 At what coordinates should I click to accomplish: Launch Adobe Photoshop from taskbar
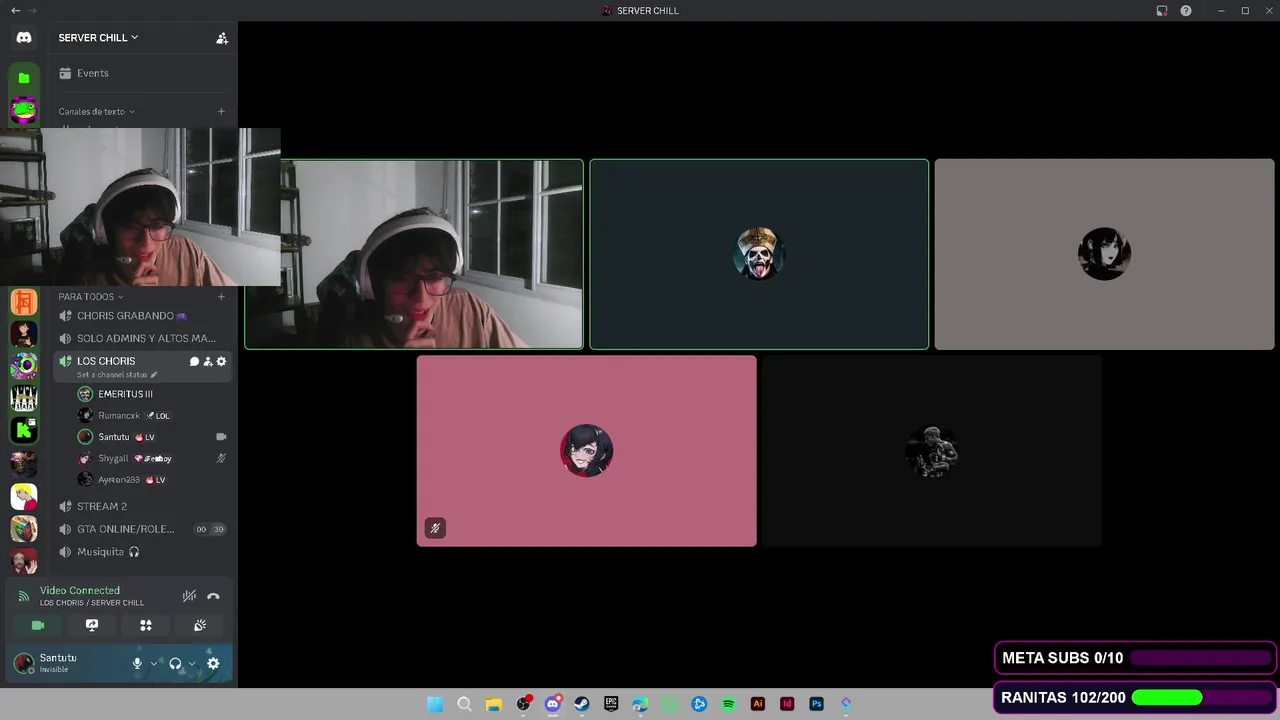(x=817, y=704)
